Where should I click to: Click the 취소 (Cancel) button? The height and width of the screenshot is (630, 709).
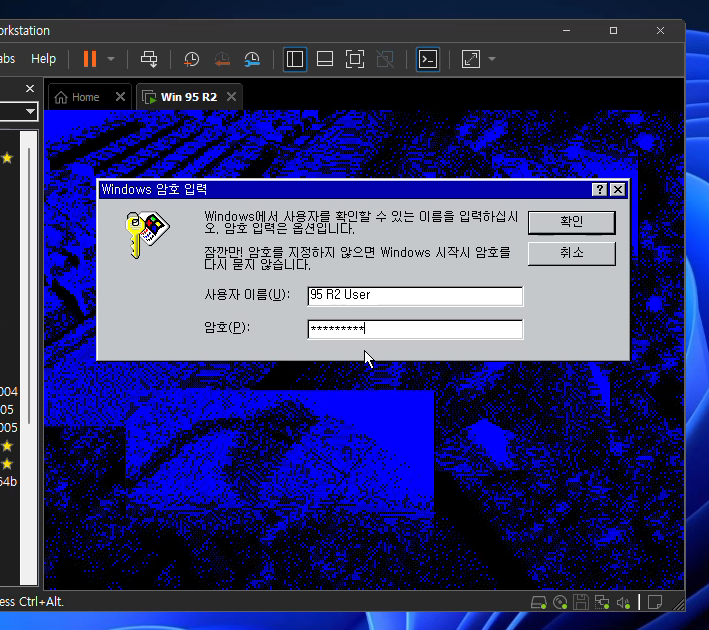pyautogui.click(x=572, y=253)
